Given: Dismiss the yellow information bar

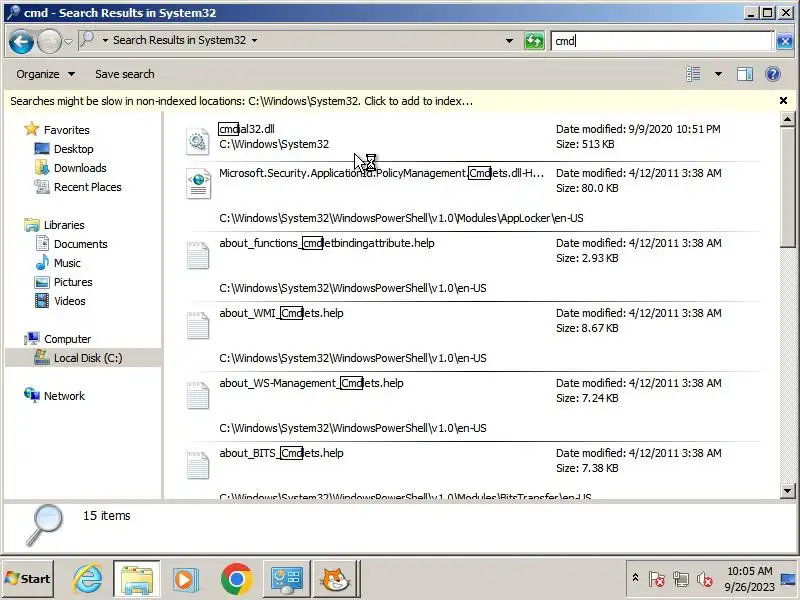Looking at the screenshot, I should pyautogui.click(x=783, y=101).
